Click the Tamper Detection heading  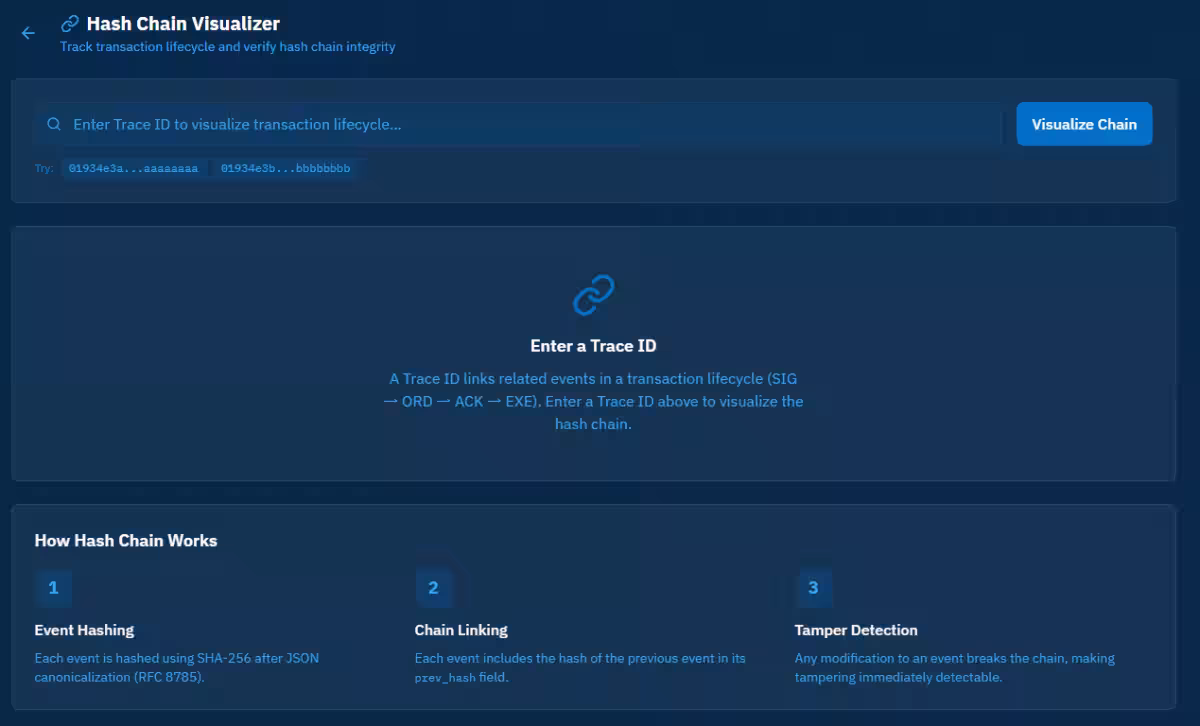pyautogui.click(x=855, y=630)
